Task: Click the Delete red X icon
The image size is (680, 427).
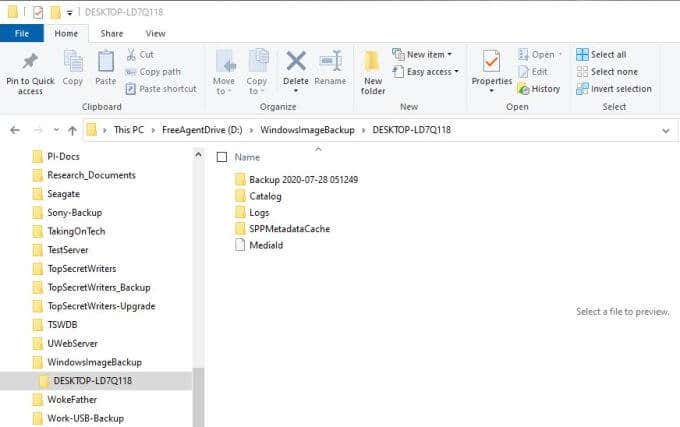Action: pos(296,61)
